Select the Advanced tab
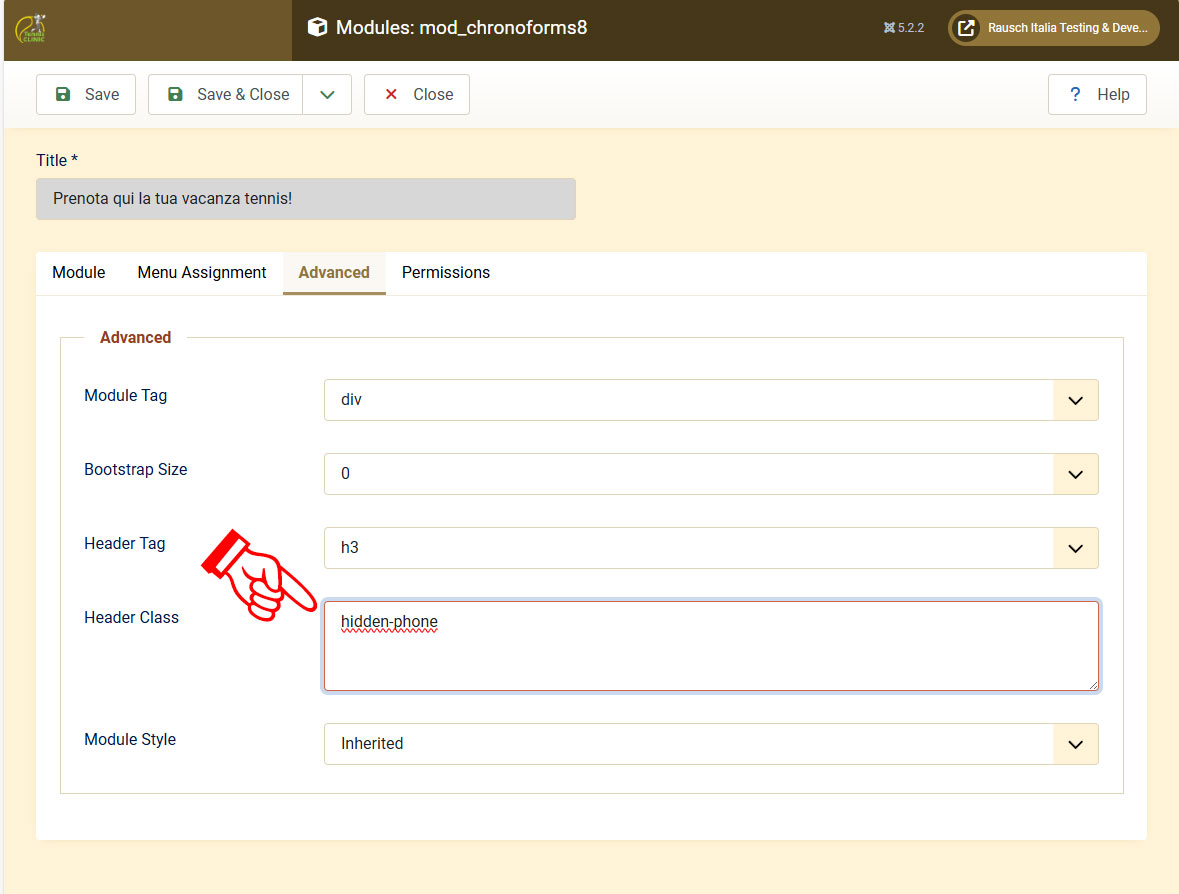1179x894 pixels. point(334,272)
